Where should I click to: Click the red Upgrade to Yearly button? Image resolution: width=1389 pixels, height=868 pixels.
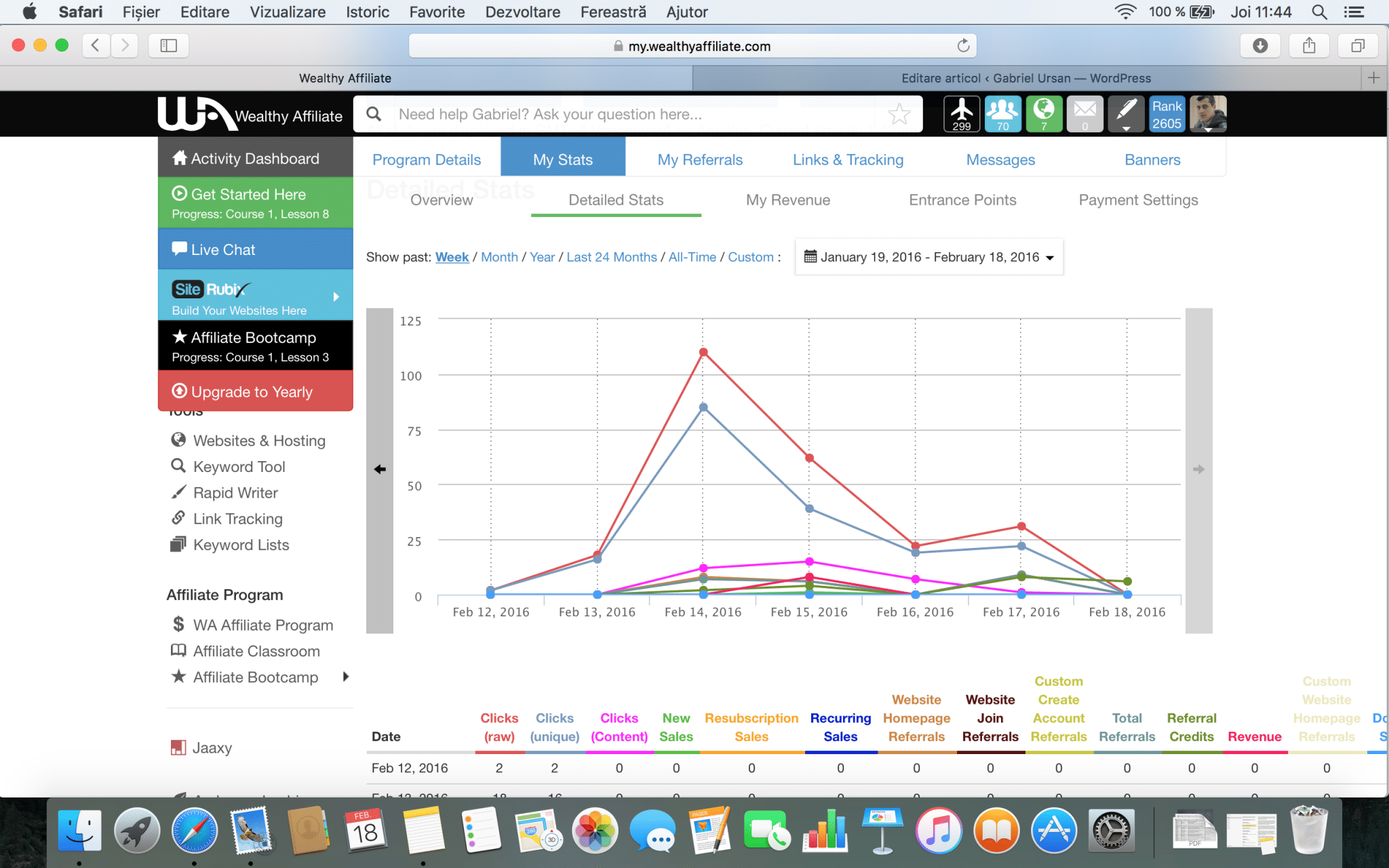tap(256, 391)
